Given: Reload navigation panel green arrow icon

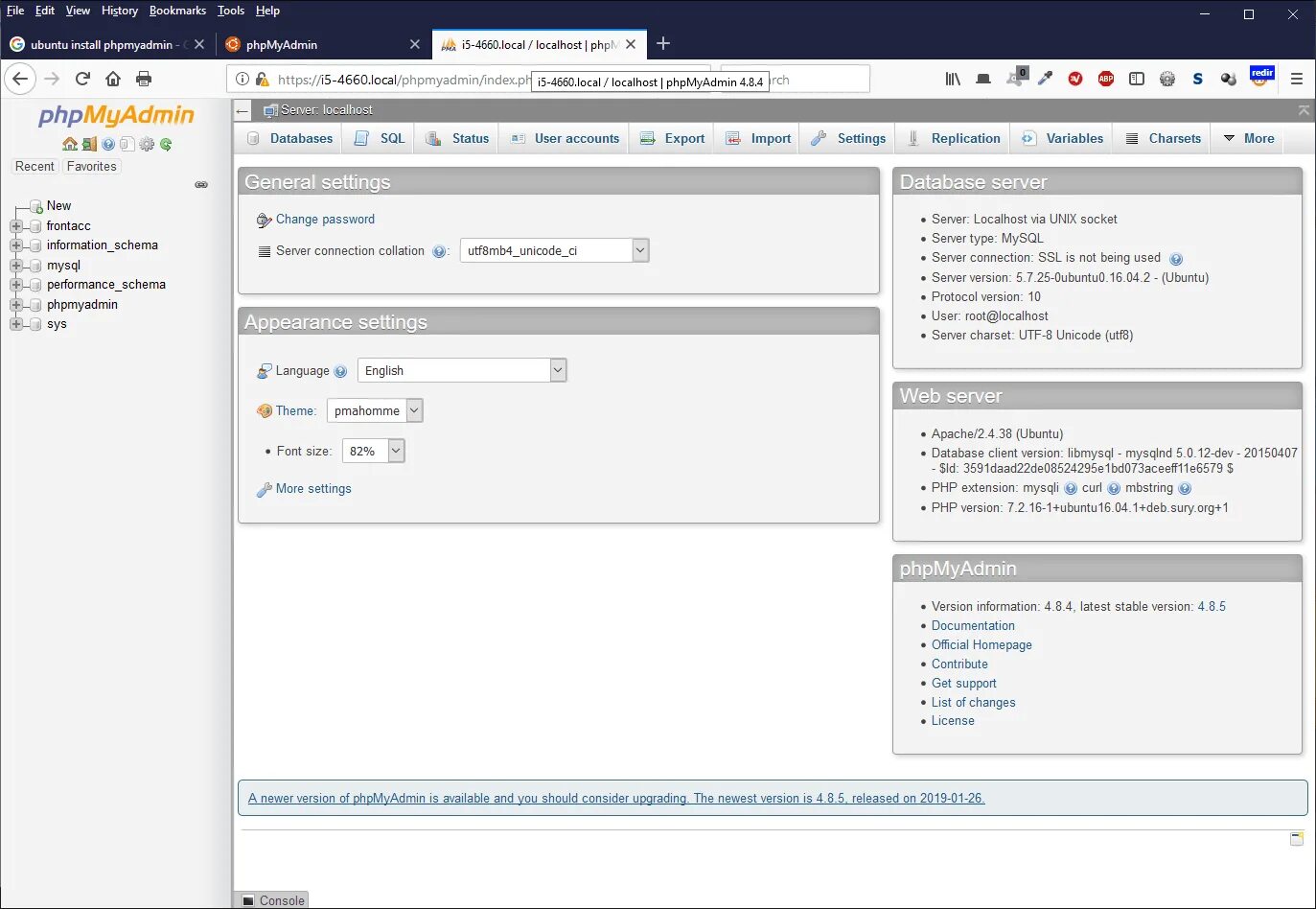Looking at the screenshot, I should pos(166,144).
